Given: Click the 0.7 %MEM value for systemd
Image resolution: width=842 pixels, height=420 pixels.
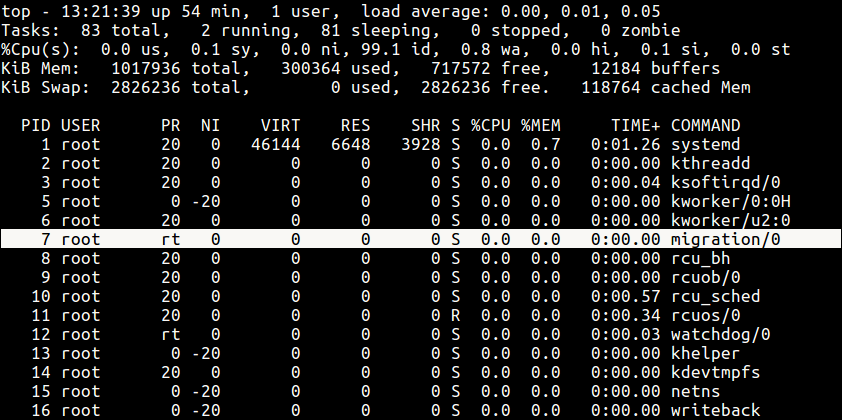Looking at the screenshot, I should coord(546,144).
